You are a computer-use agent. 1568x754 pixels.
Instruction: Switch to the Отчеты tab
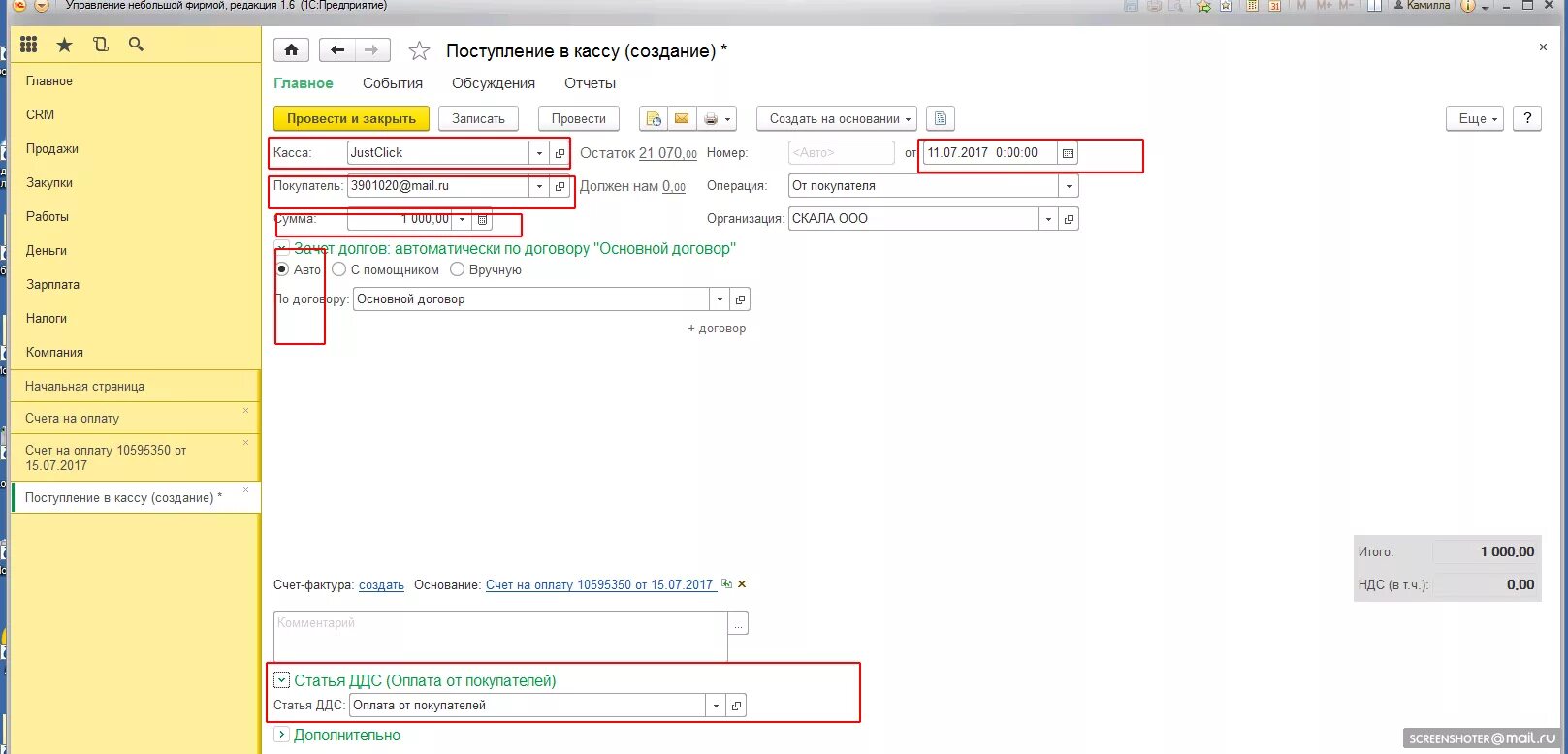pyautogui.click(x=591, y=83)
